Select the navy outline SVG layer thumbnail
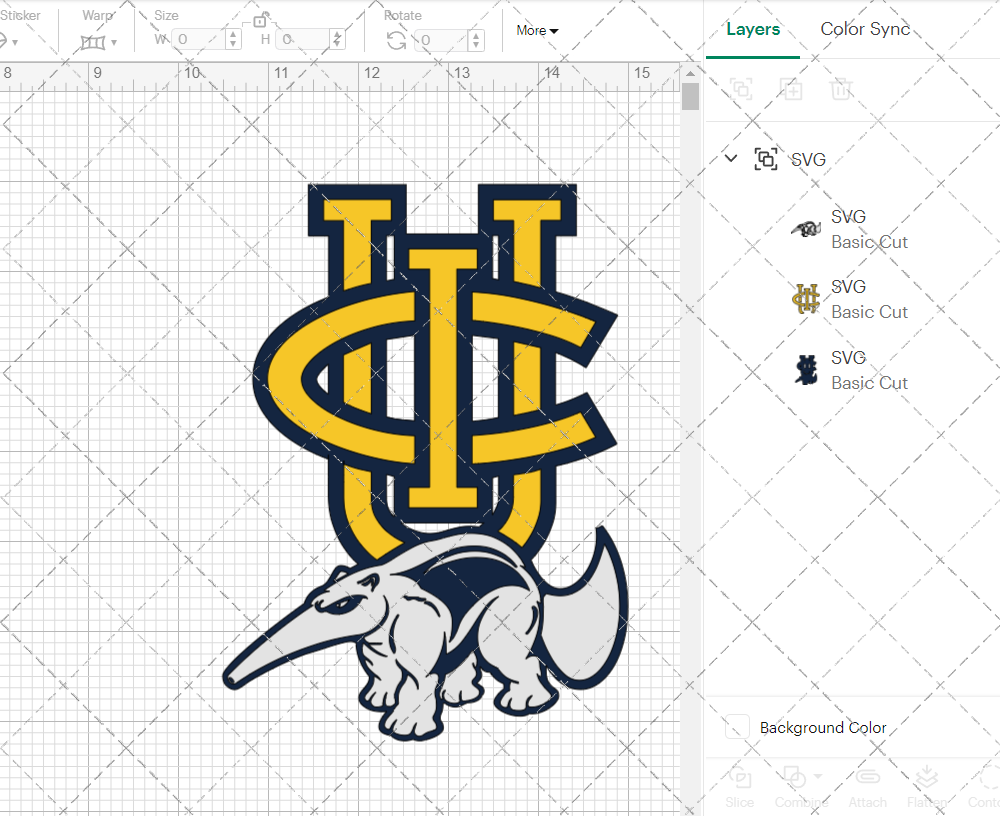The image size is (1000, 816). pos(806,369)
